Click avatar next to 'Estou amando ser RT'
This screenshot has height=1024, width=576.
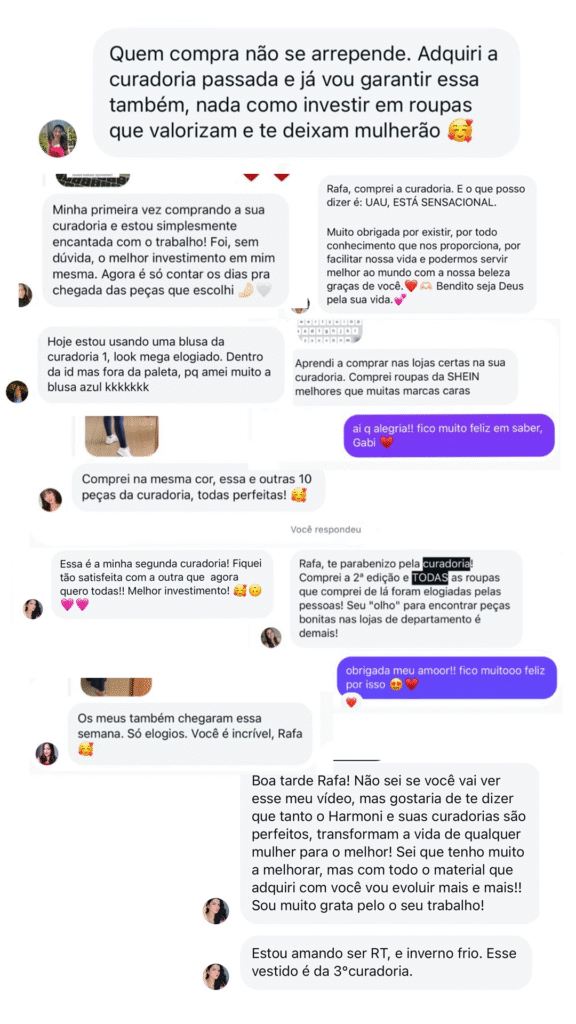point(216,976)
